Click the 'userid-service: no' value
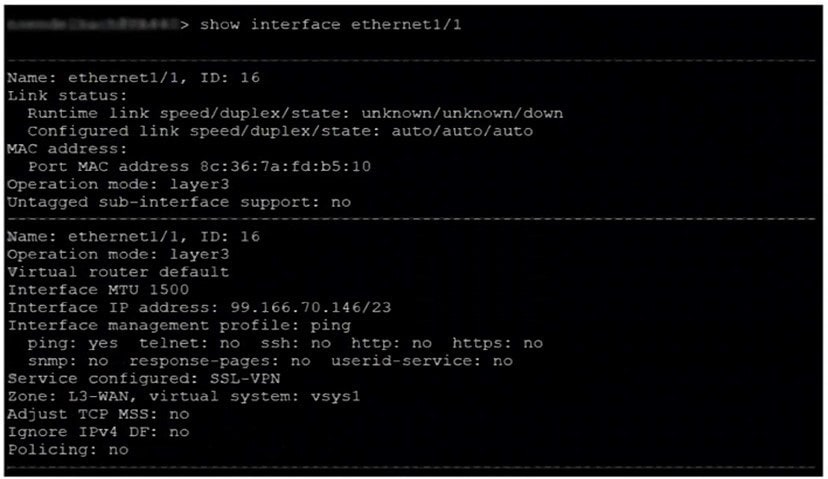 422,361
